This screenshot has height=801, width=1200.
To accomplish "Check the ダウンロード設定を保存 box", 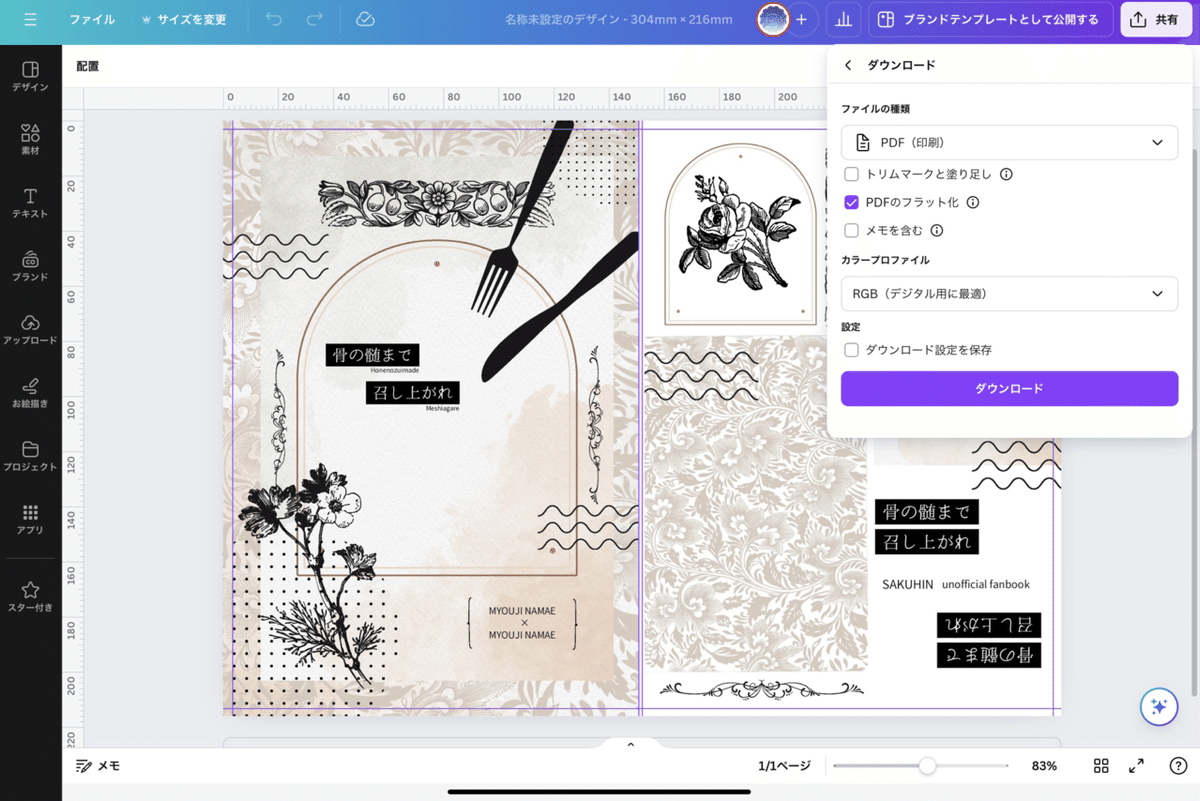I will (851, 350).
